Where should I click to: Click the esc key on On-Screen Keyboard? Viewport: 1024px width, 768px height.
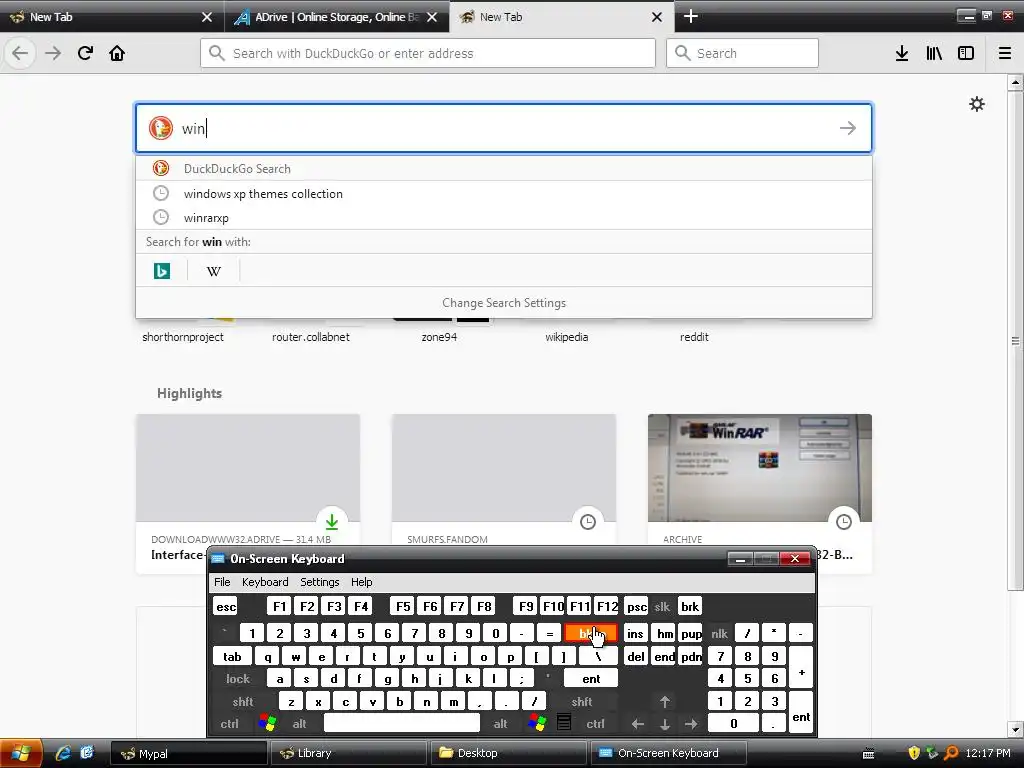[226, 606]
